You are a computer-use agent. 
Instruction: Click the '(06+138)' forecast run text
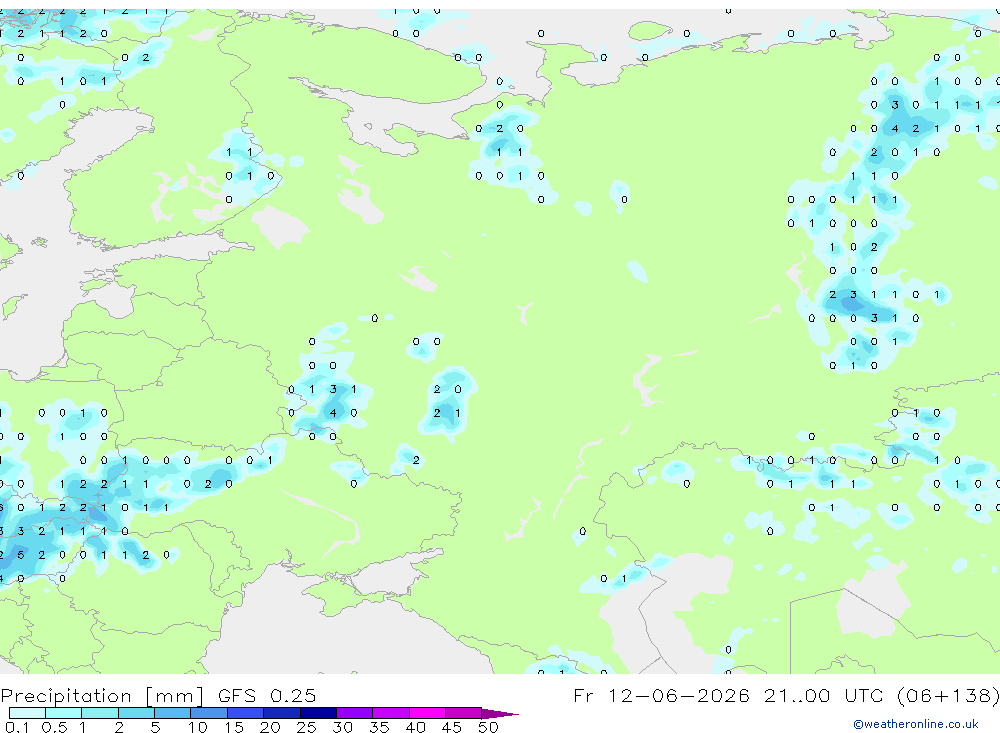[948, 695]
